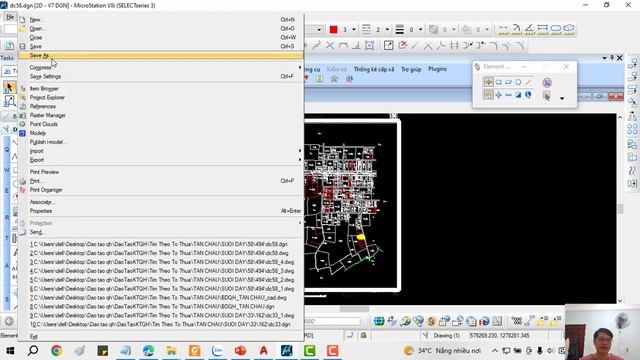Select Measure Distance tool
Image resolution: width=640 pixels, height=360 pixels.
tap(504, 29)
